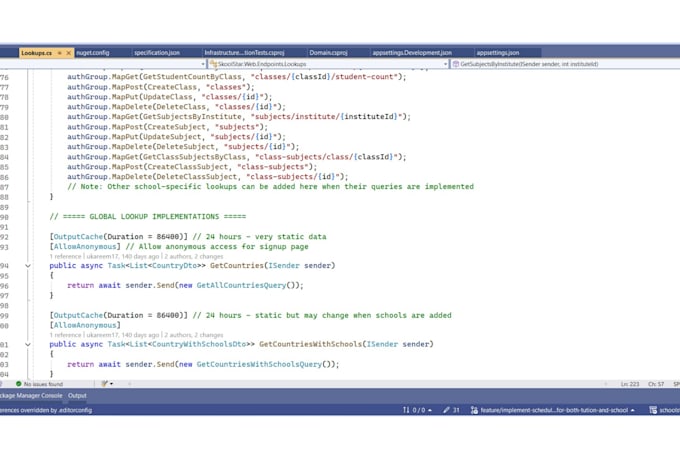Click '2 authors, 2 changes' above GetCountriesWithSchools

click(194, 335)
